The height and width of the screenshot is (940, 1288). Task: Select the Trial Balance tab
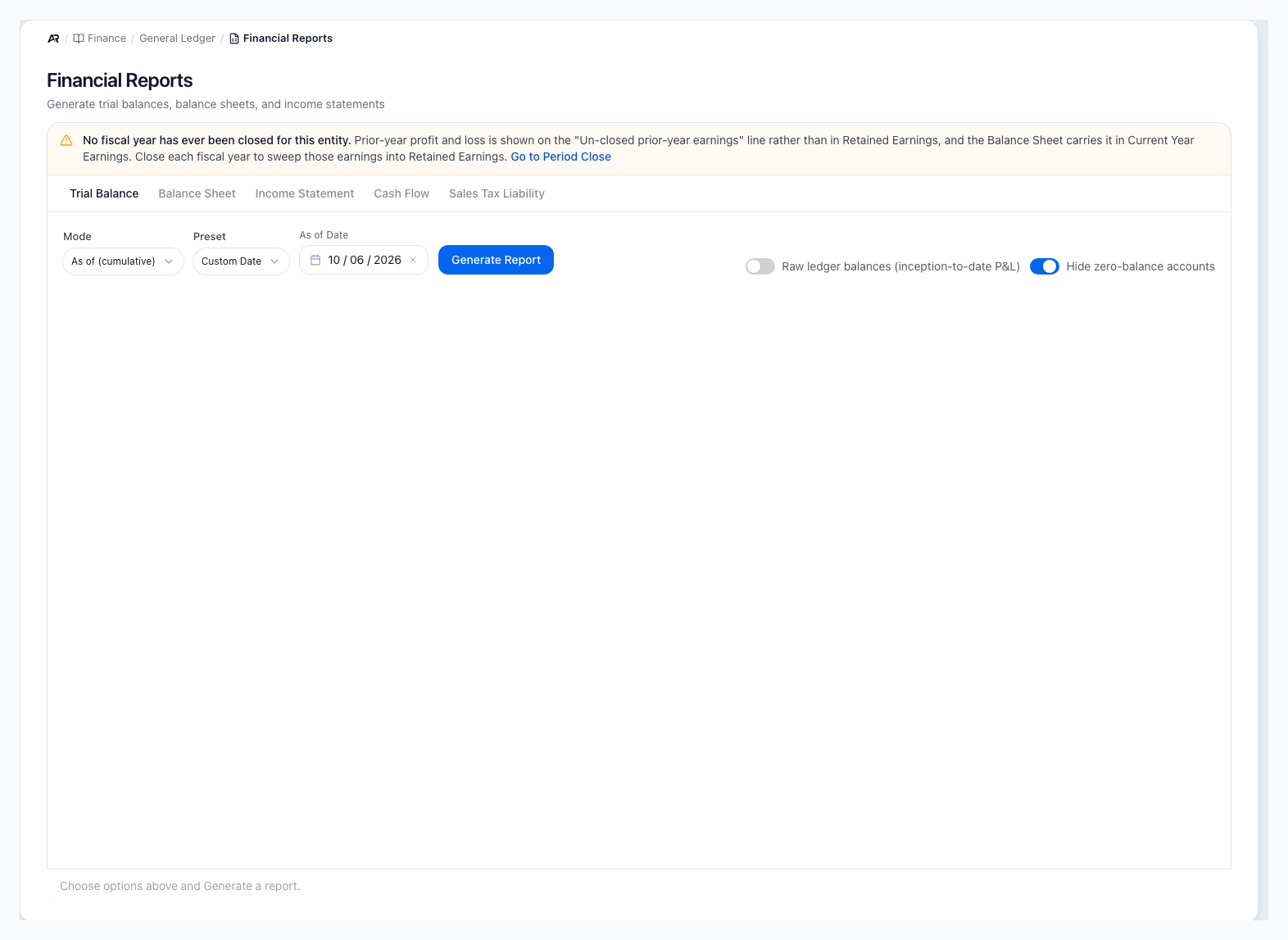(104, 193)
